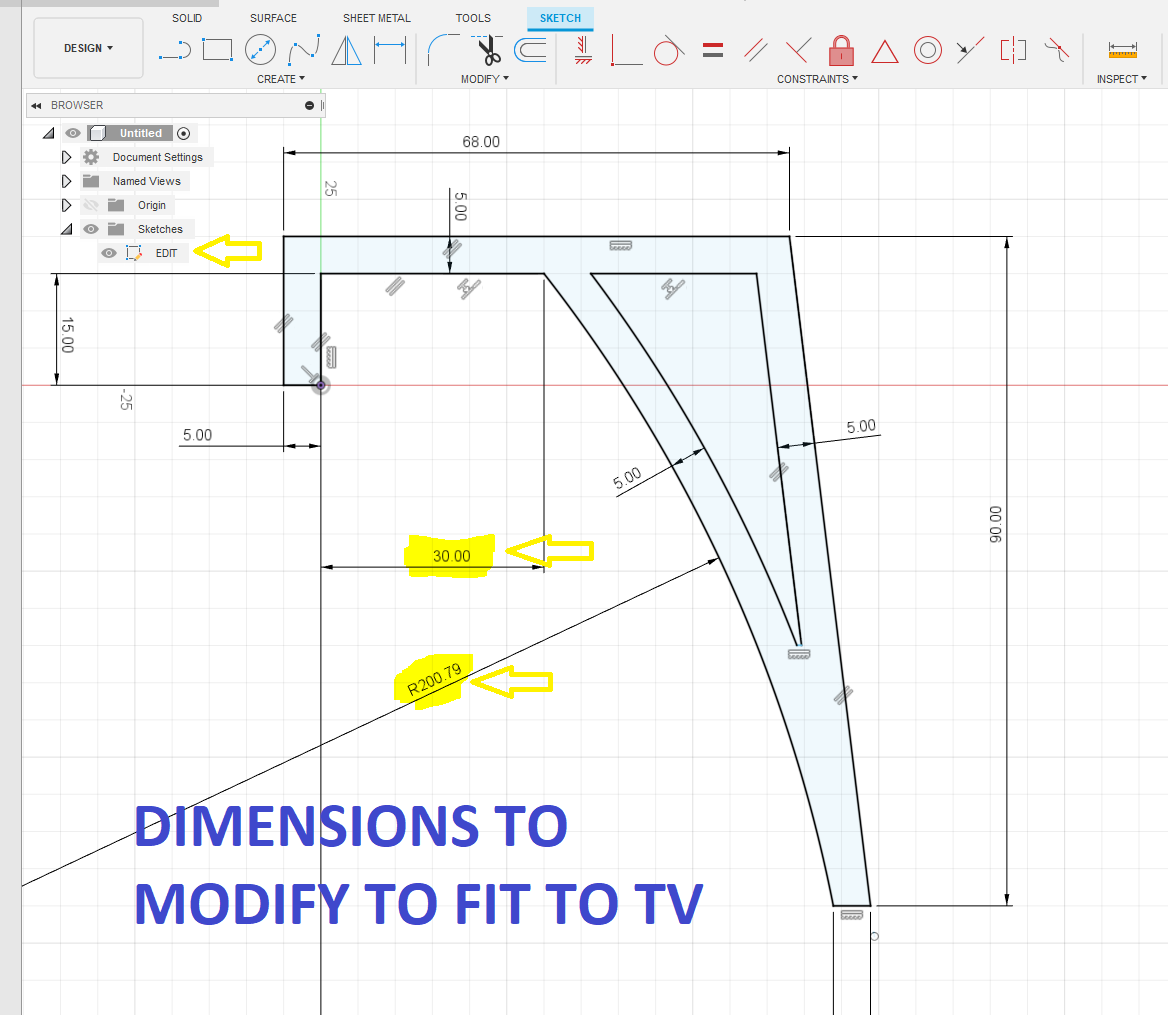Minimize Browser panel with the dot button
This screenshot has width=1168, height=1015.
[309, 106]
